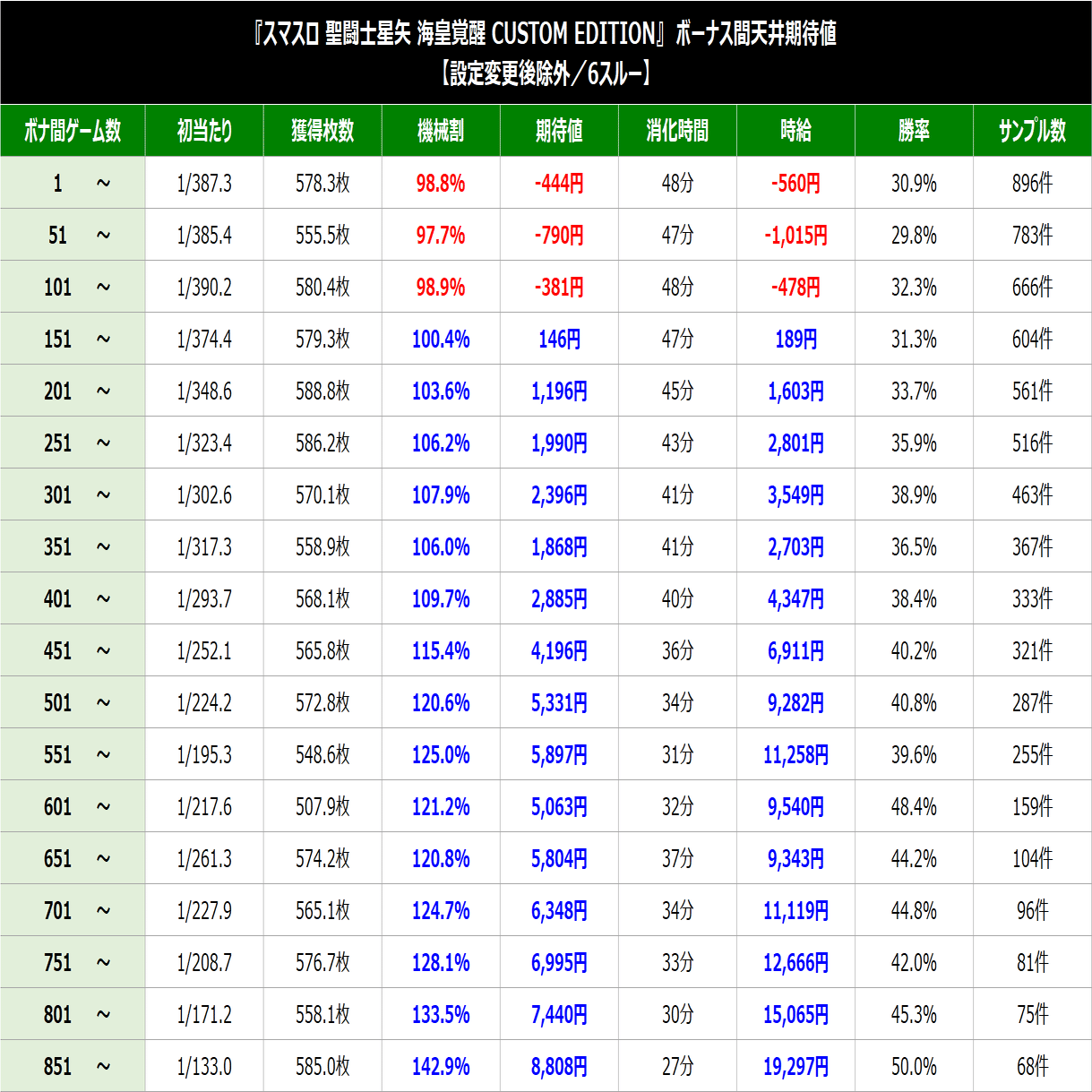Select the 機械割 column header
Screen dimensions: 1092x1092
(x=441, y=131)
